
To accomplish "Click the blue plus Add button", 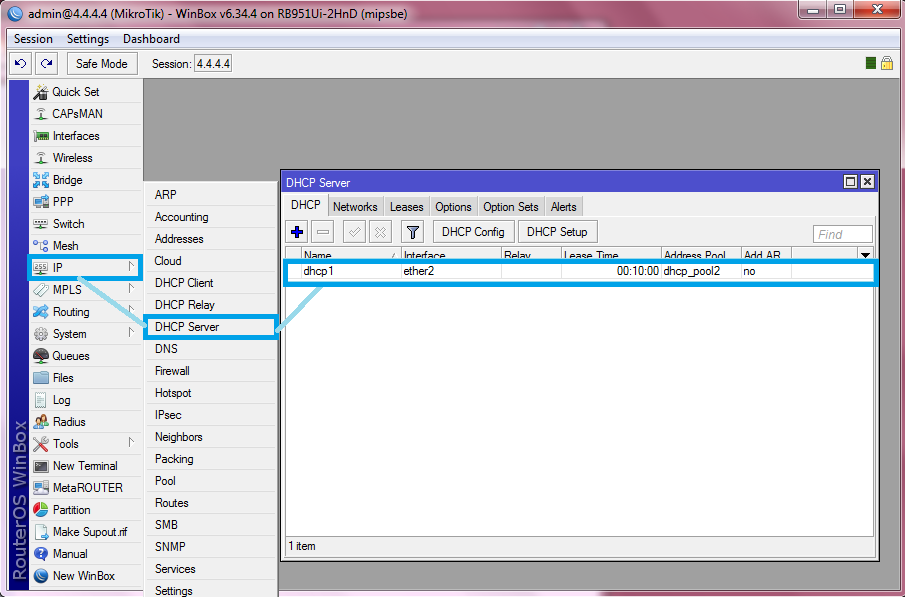I will point(297,232).
